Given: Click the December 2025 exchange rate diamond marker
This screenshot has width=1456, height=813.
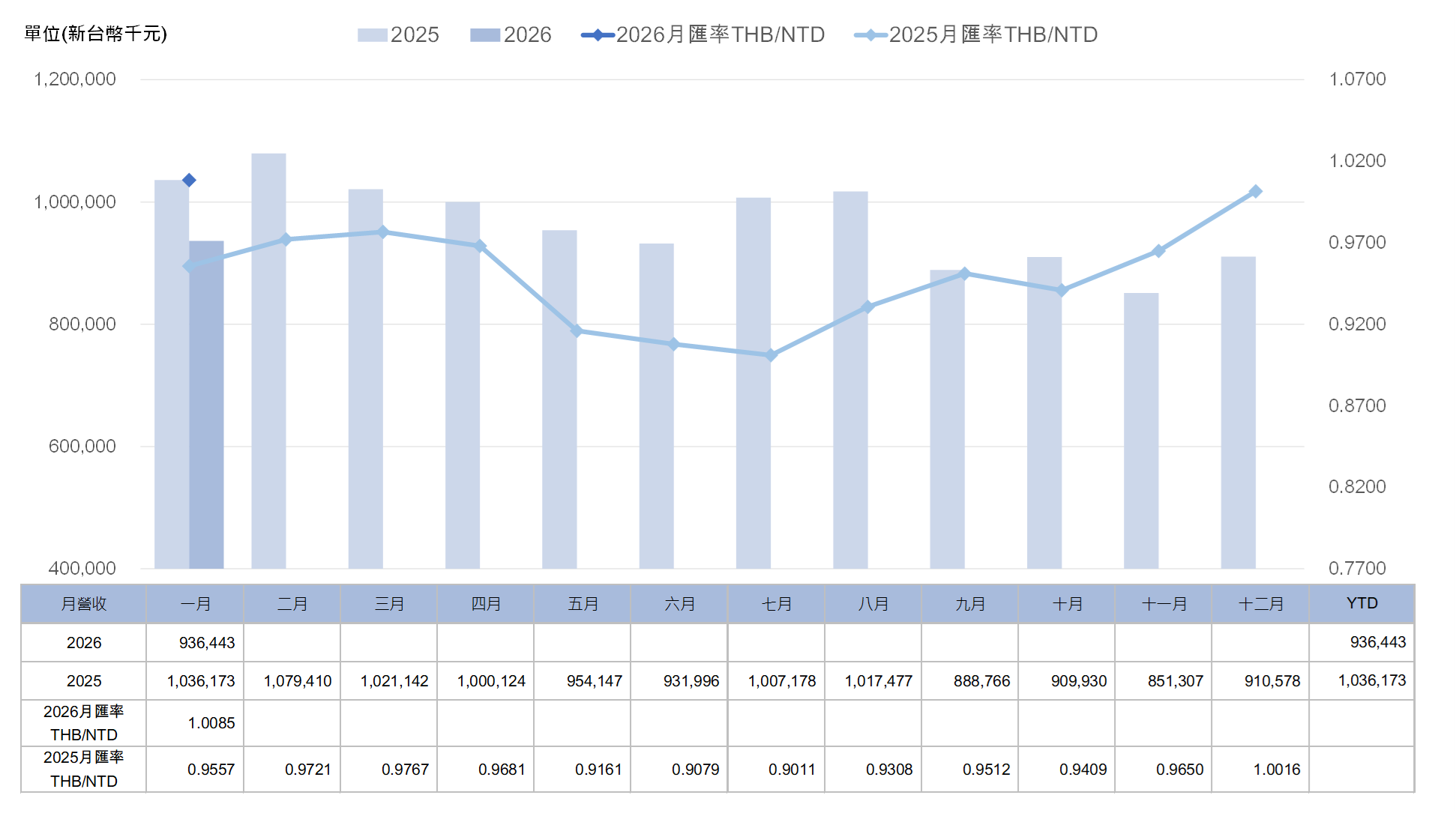Looking at the screenshot, I should pyautogui.click(x=1255, y=192).
